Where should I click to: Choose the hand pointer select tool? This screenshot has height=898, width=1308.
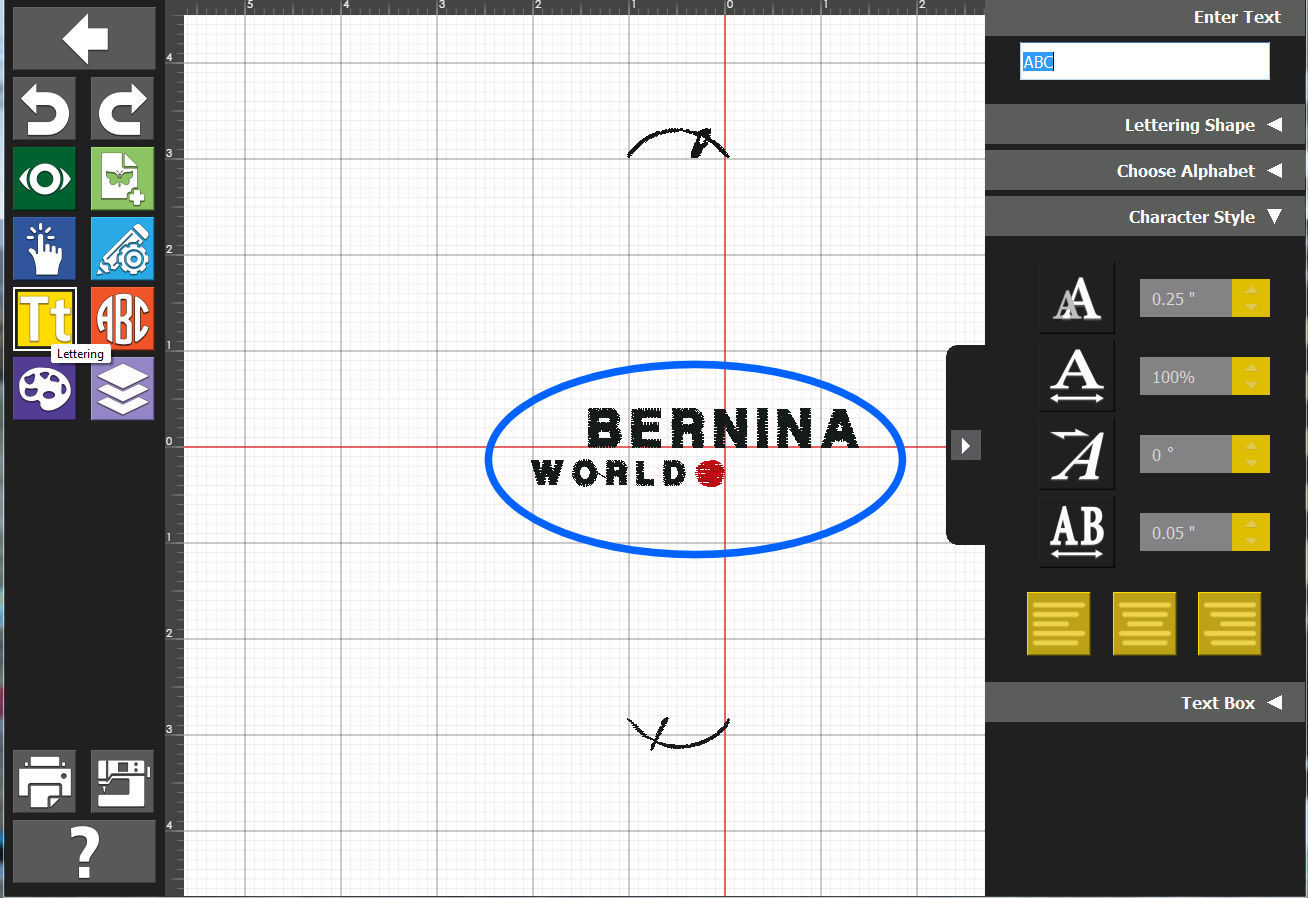[44, 249]
